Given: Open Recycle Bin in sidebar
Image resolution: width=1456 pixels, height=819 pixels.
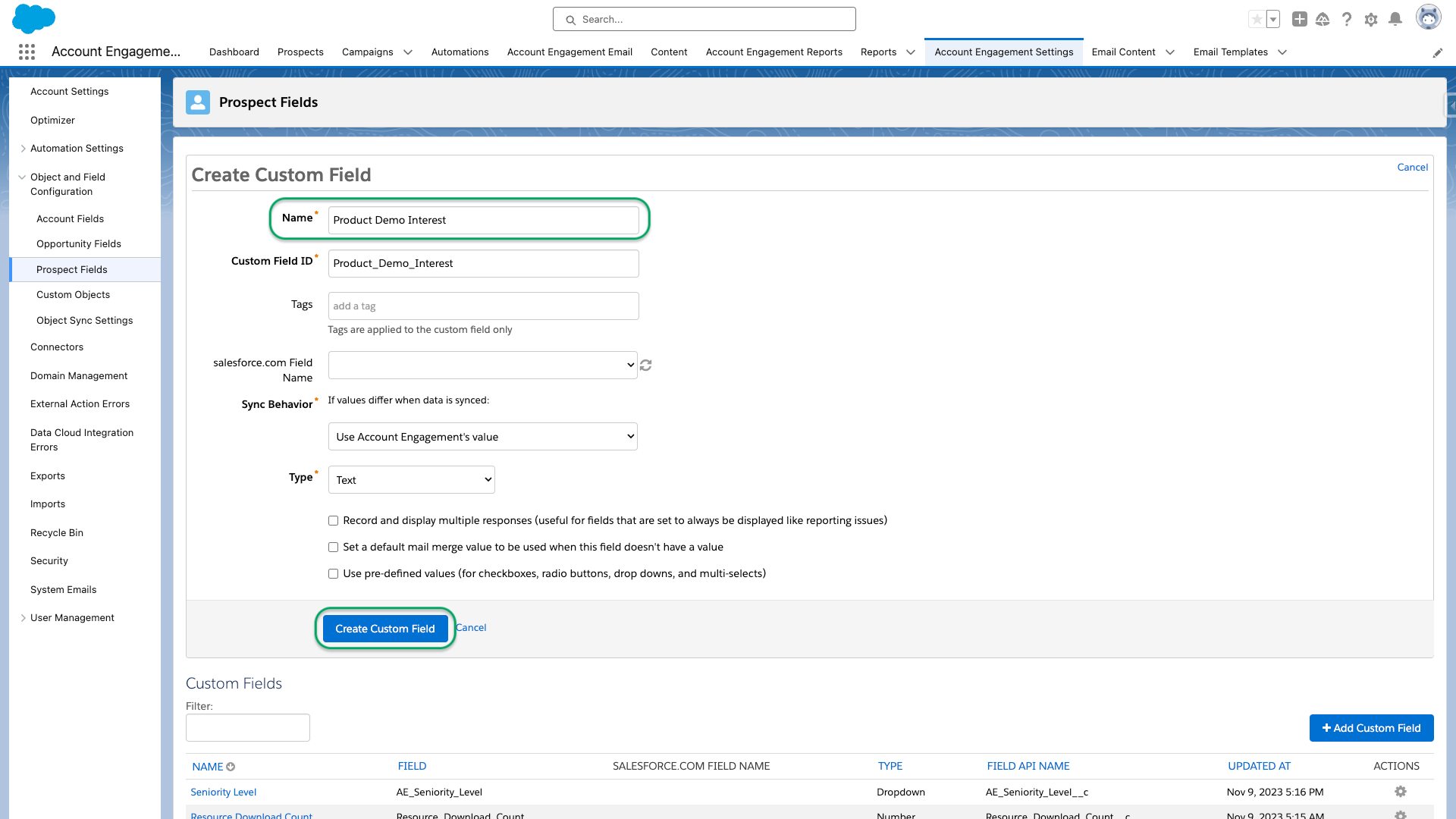Looking at the screenshot, I should [x=57, y=533].
